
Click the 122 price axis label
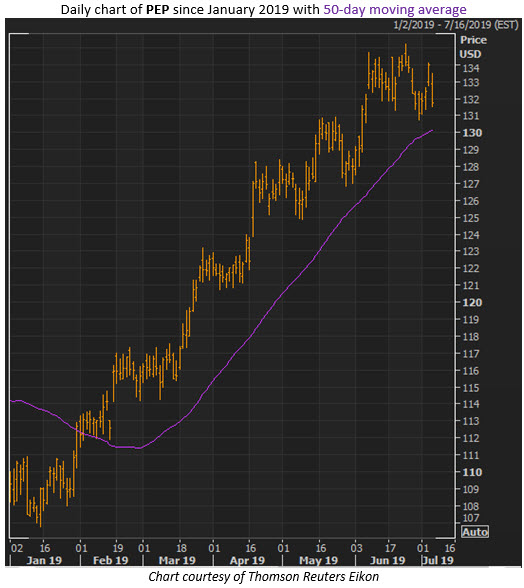point(471,268)
